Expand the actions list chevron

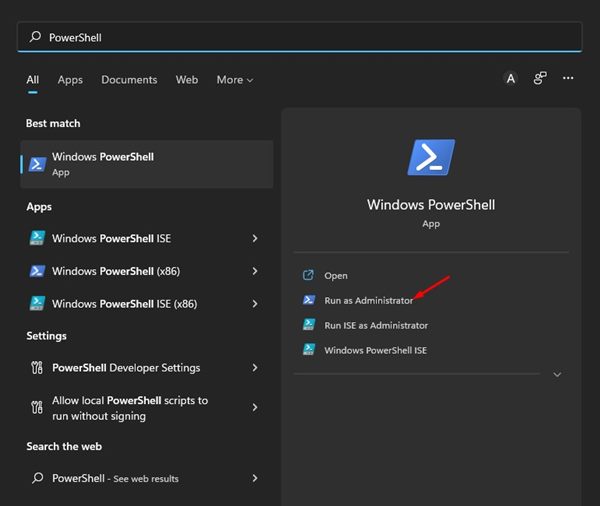557,375
